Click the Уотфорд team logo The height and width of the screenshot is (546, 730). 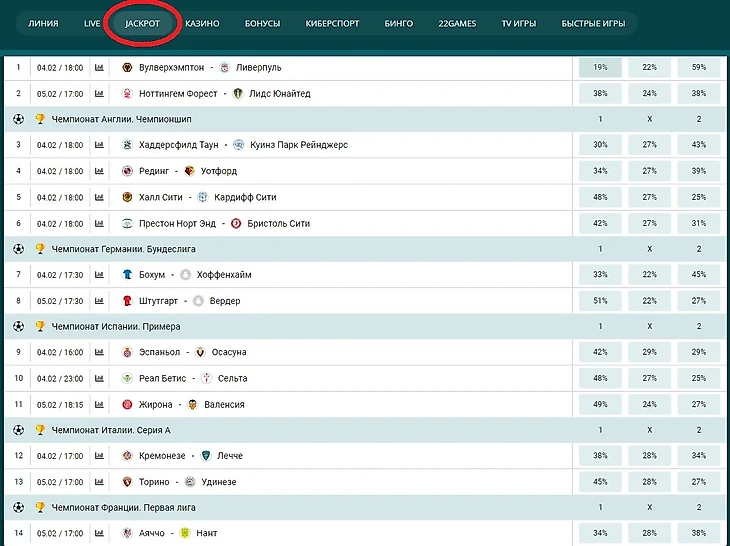click(189, 171)
